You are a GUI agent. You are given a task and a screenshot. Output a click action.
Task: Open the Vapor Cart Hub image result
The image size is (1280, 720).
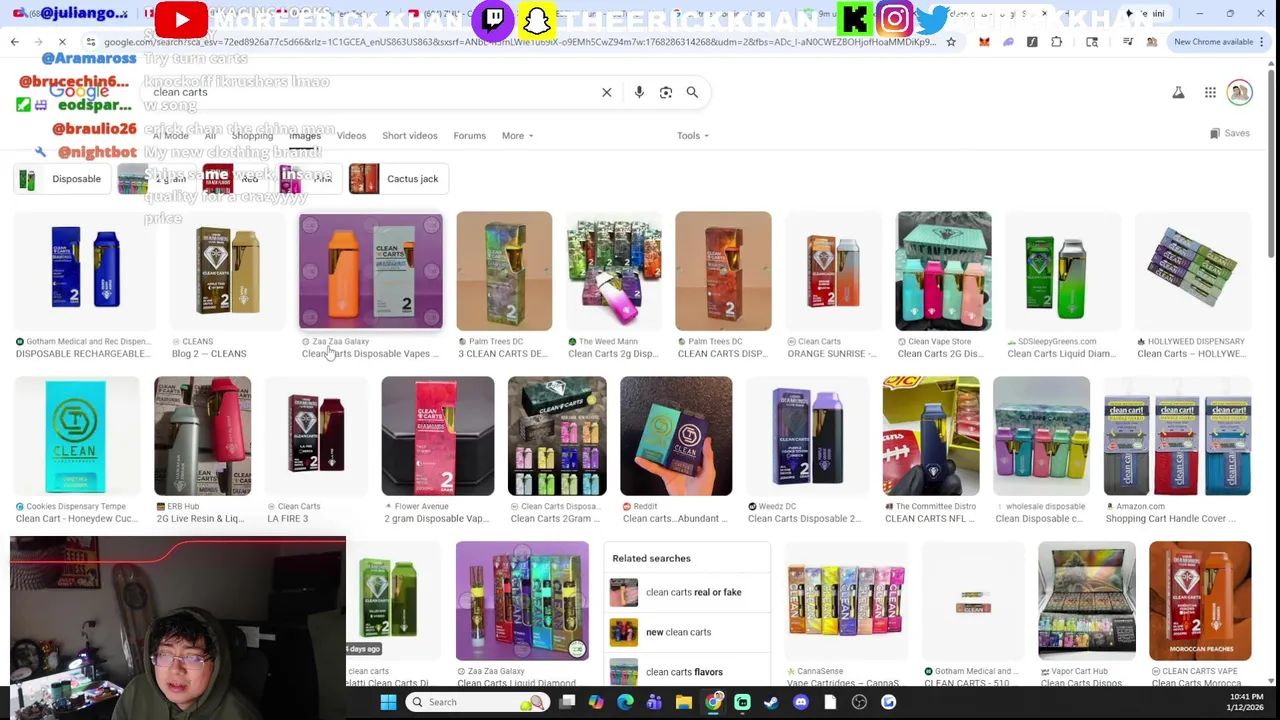coord(1086,601)
